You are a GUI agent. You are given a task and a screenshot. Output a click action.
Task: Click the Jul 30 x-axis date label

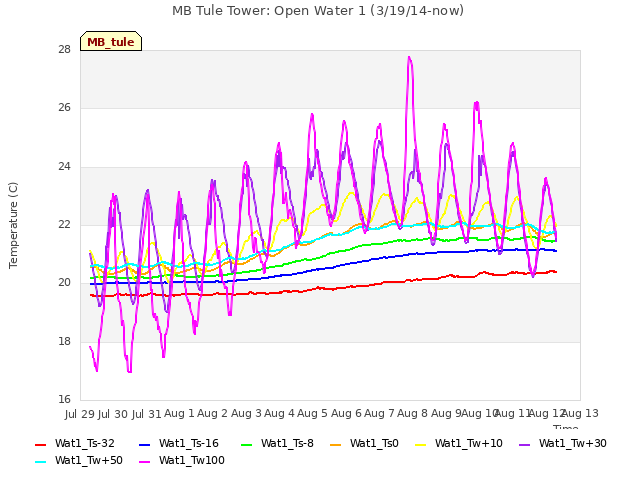[x=113, y=414]
